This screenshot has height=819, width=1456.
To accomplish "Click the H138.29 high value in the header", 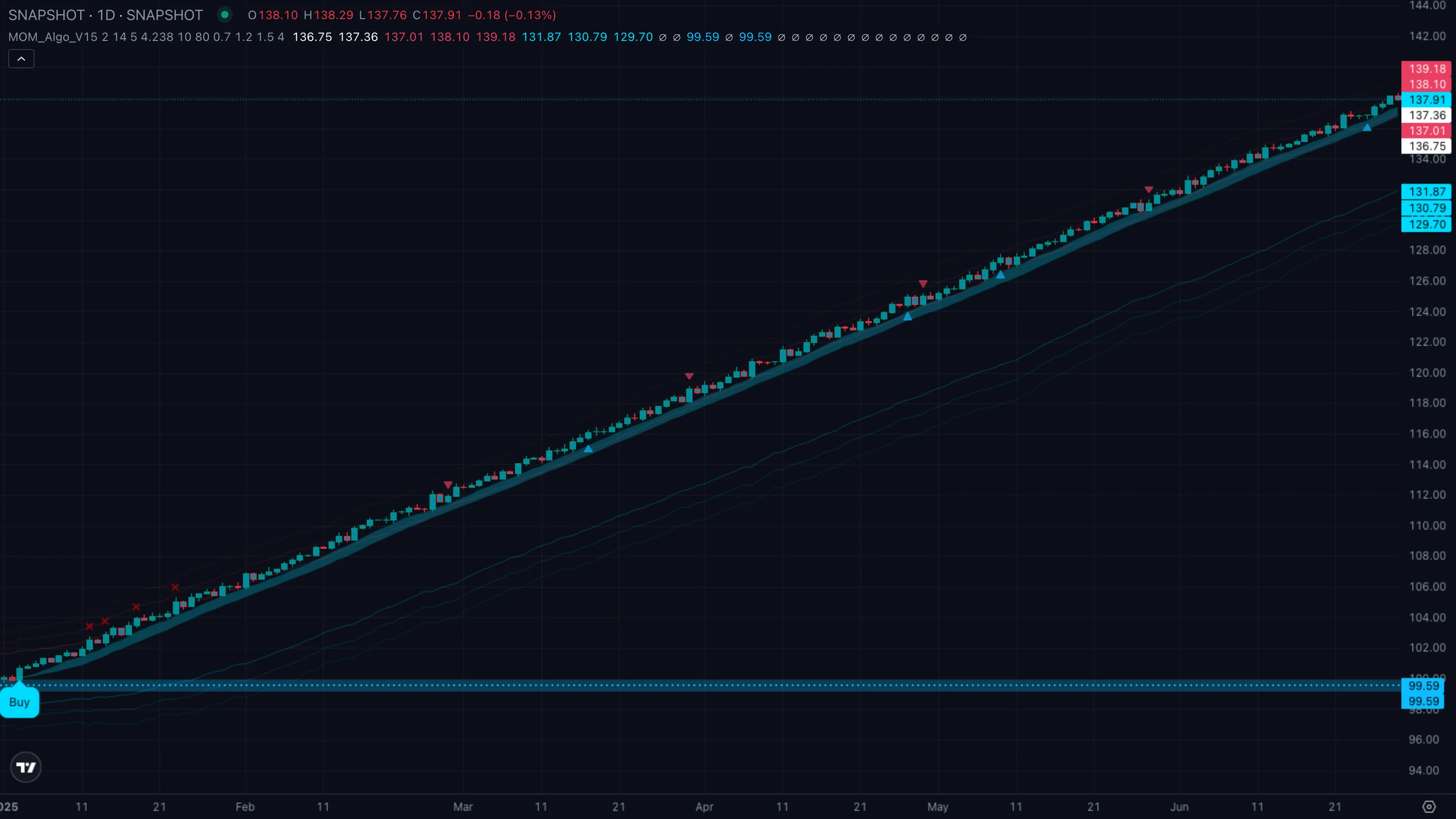I will tap(329, 15).
